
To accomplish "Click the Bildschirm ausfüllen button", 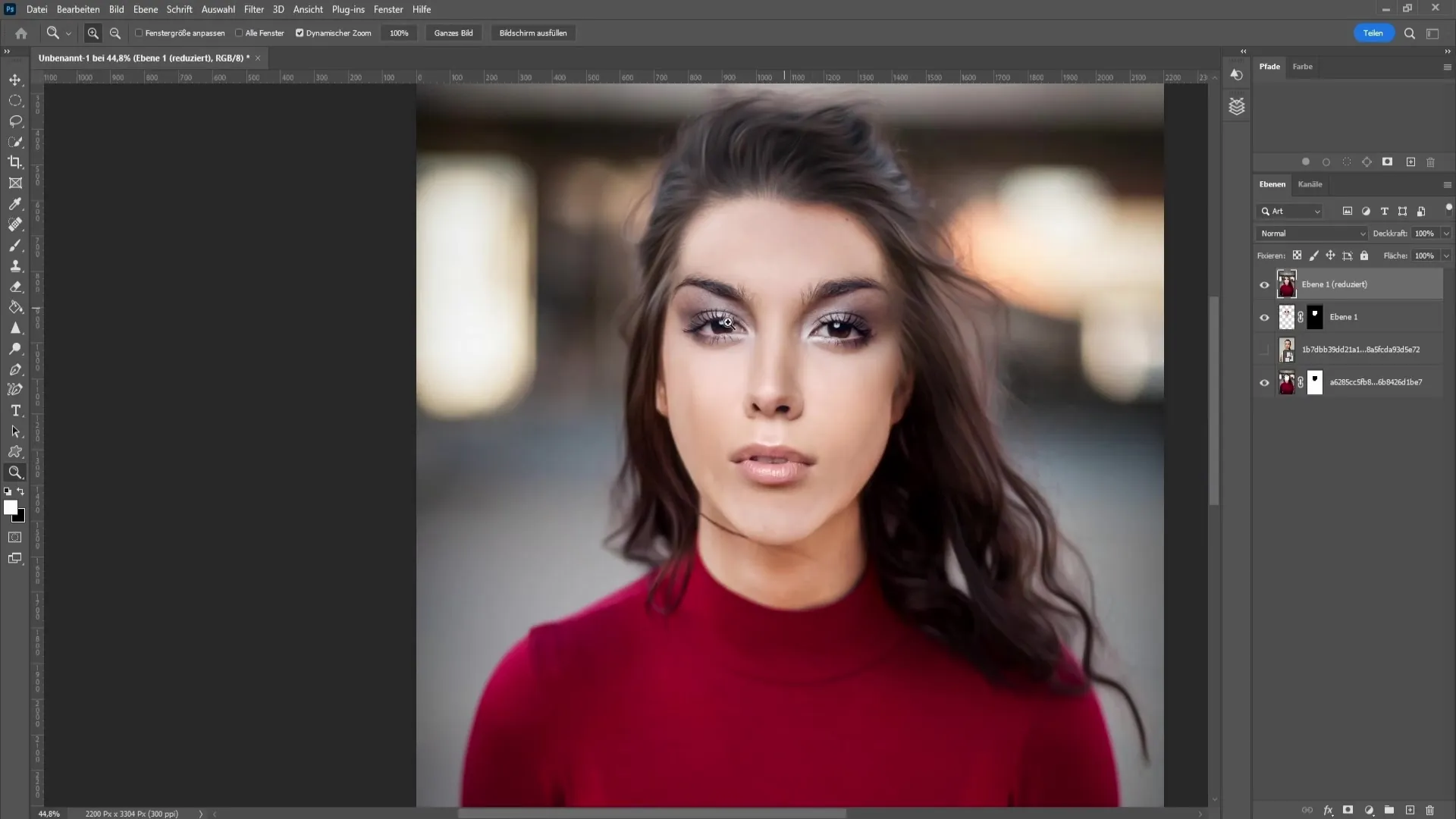I will [533, 33].
